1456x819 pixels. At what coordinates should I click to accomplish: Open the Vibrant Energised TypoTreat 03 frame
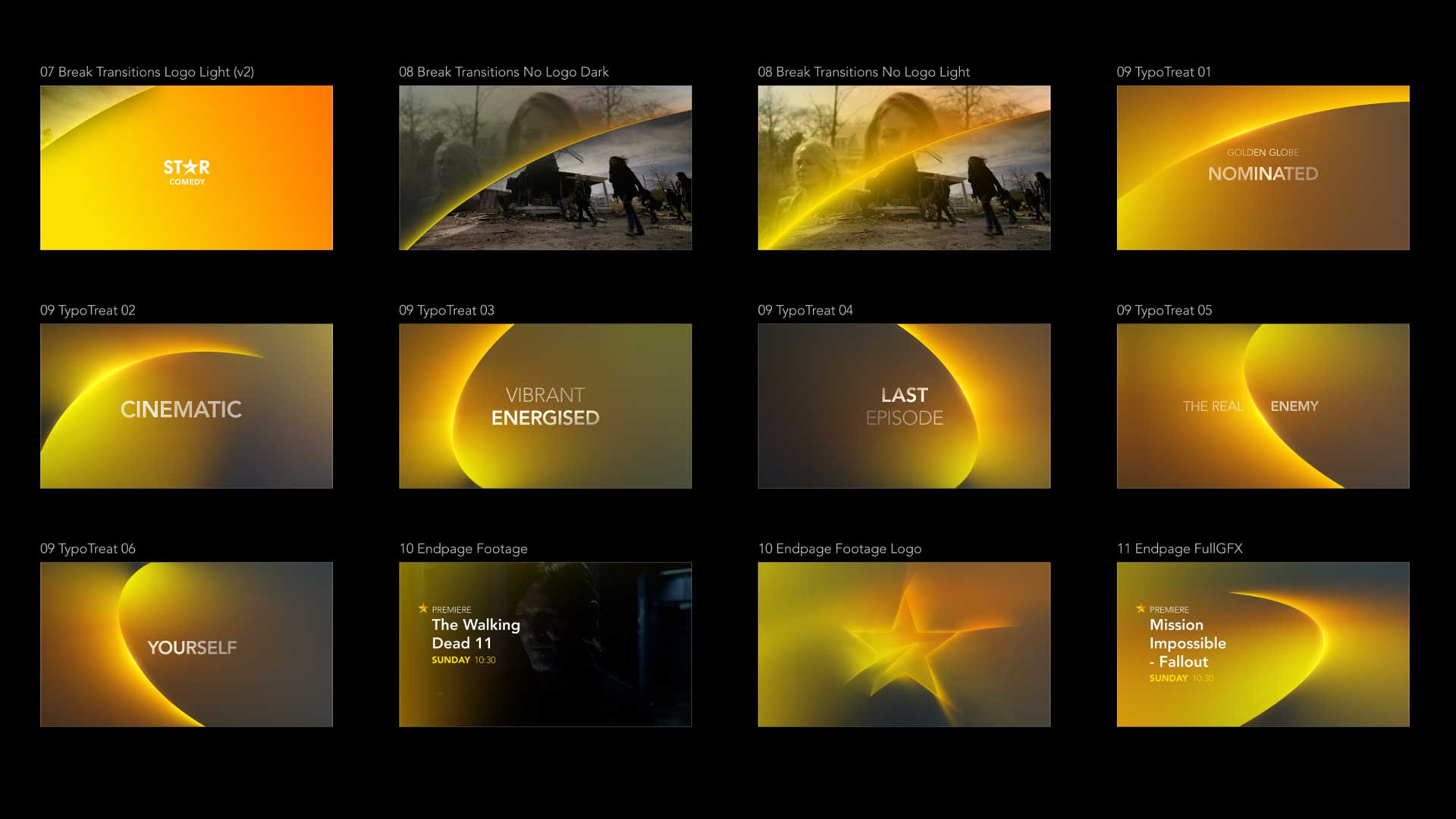544,406
